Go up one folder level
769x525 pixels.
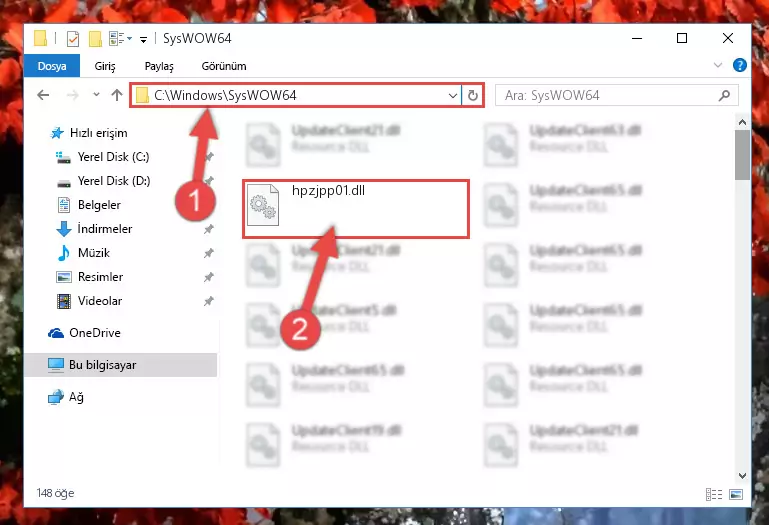(x=117, y=95)
